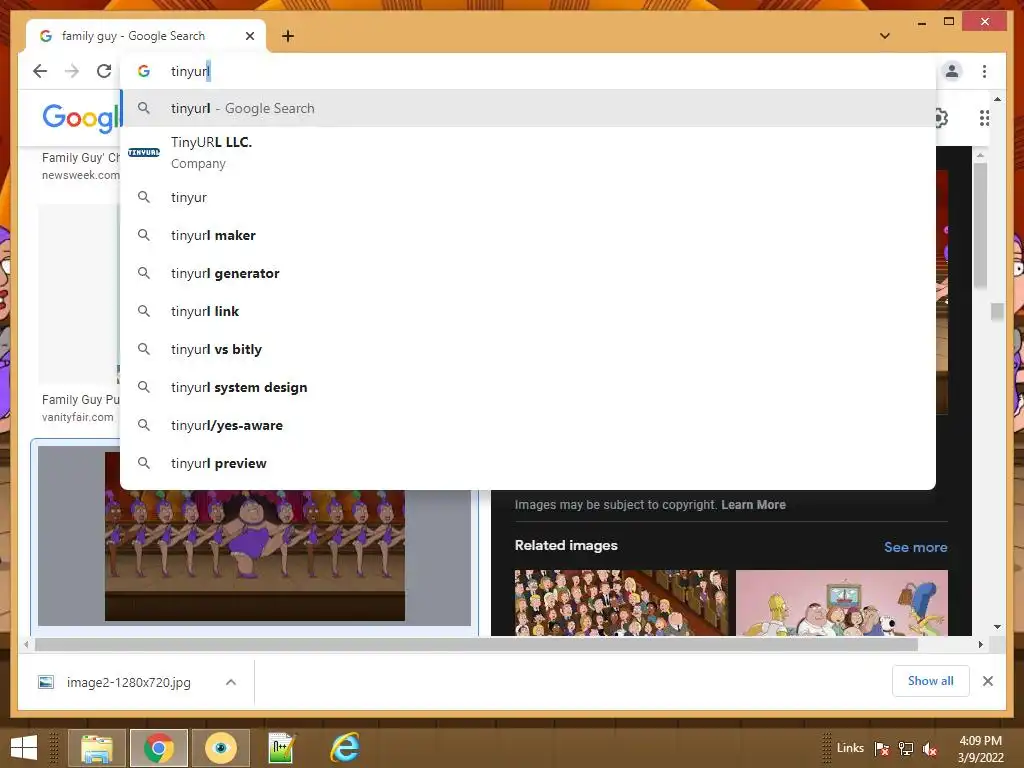Open the Action Center flag tray icon
The width and height of the screenshot is (1024, 768).
coord(882,749)
